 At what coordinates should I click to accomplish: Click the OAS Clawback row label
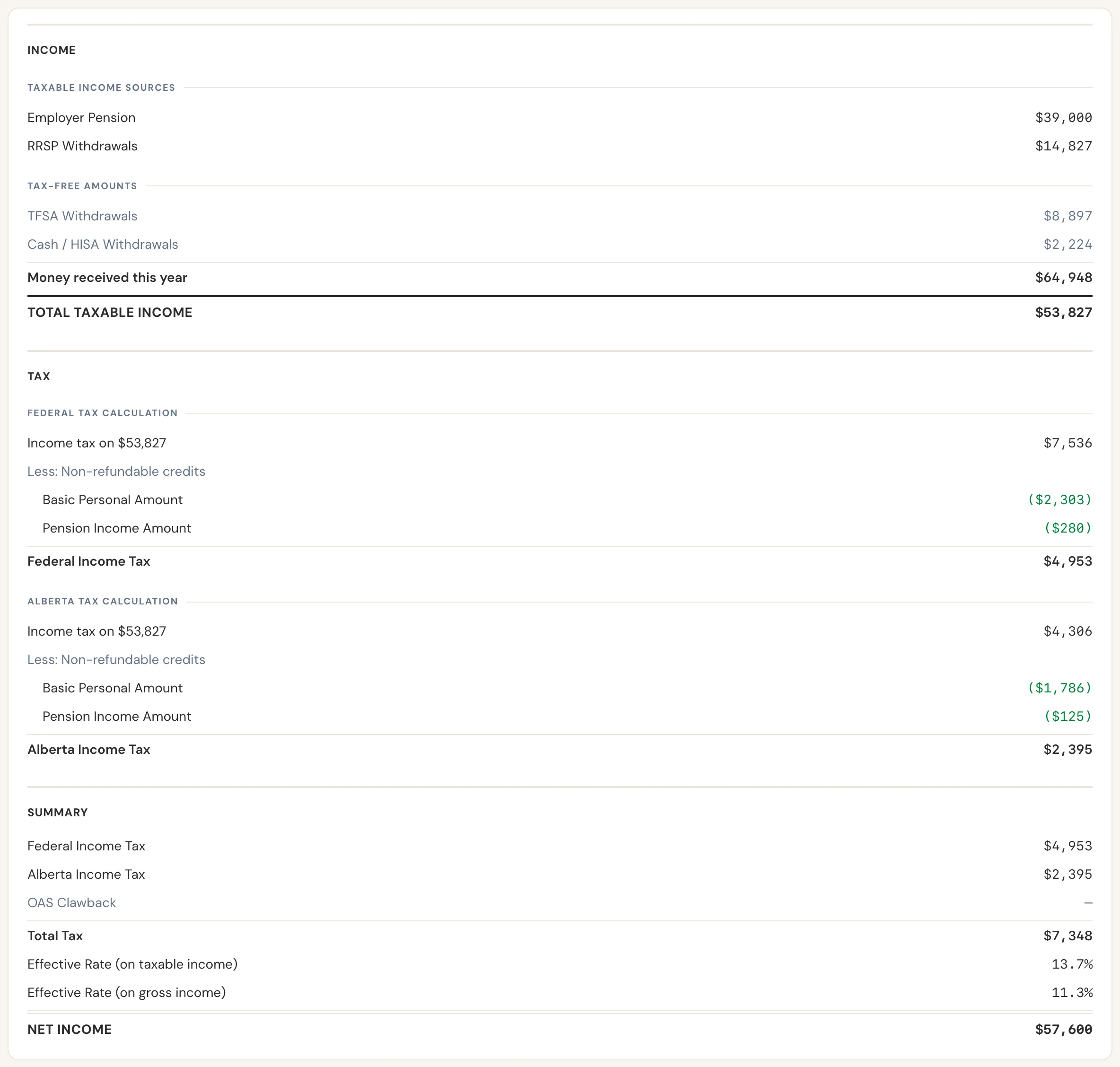click(x=72, y=902)
